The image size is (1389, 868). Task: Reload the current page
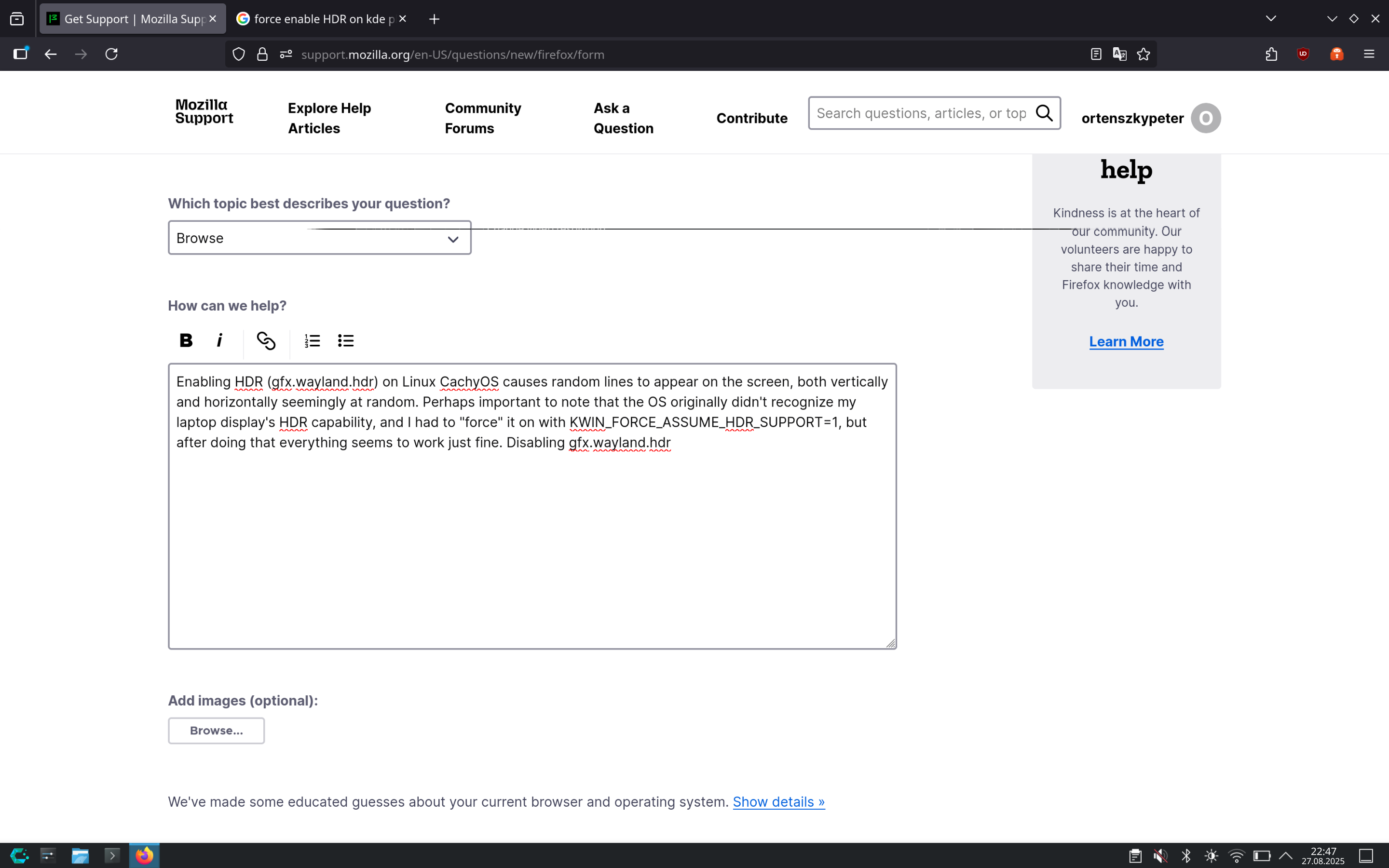tap(111, 54)
